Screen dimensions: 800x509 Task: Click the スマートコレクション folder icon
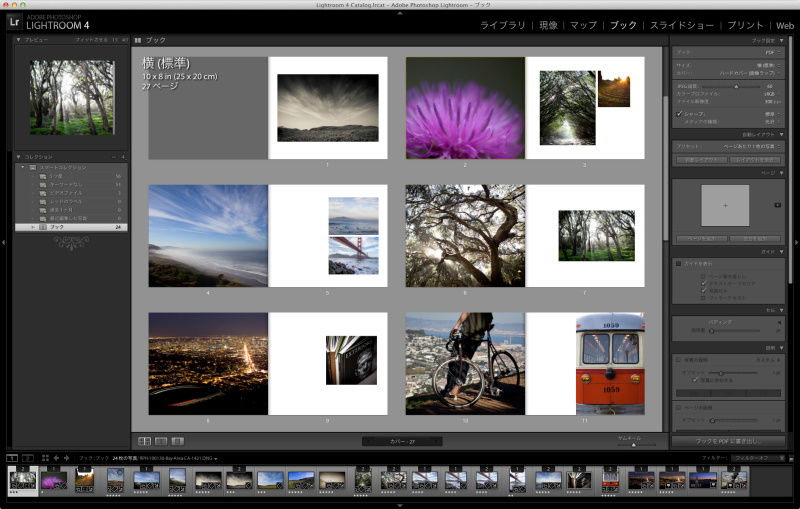[33, 167]
